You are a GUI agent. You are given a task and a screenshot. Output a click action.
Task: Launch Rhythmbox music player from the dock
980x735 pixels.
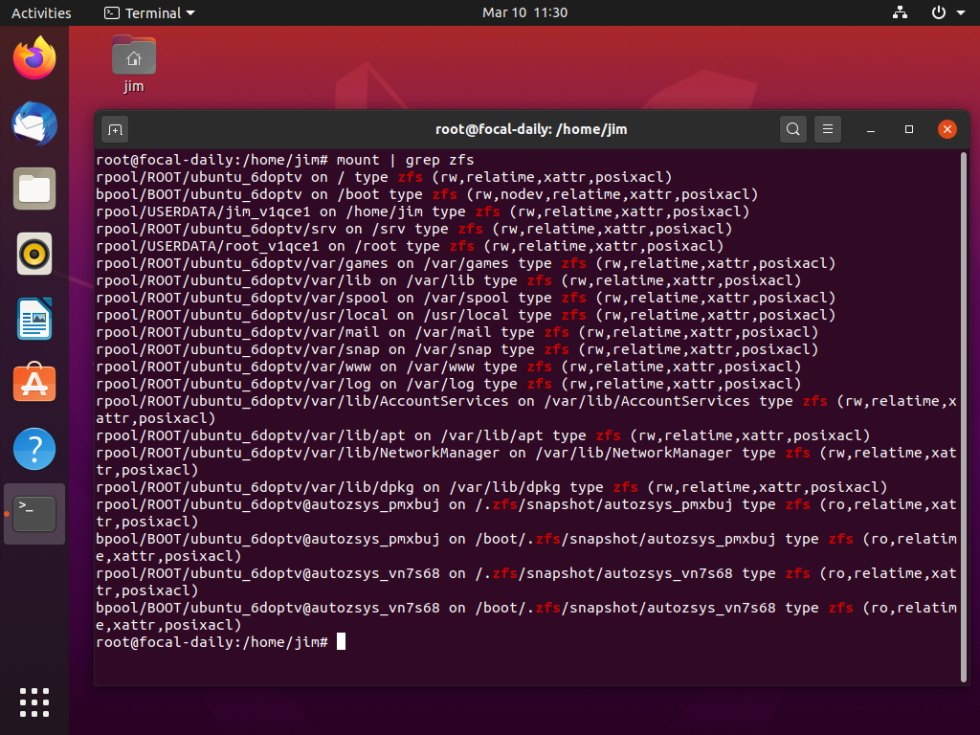coord(34,254)
